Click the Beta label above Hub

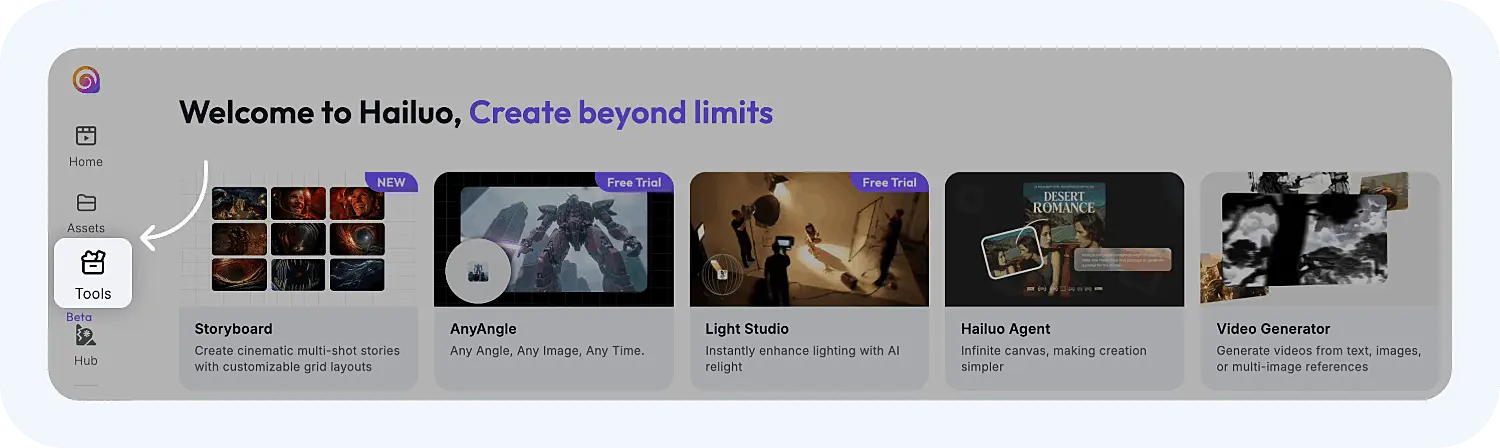pyautogui.click(x=79, y=317)
